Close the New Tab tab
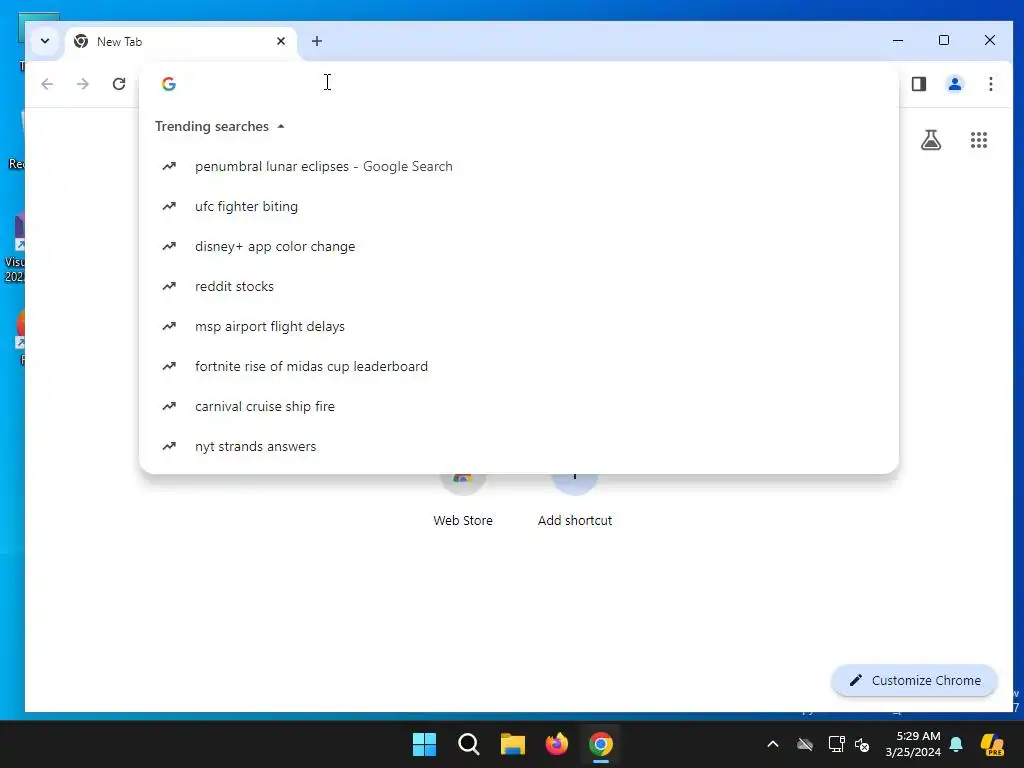The height and width of the screenshot is (768, 1024). point(281,41)
